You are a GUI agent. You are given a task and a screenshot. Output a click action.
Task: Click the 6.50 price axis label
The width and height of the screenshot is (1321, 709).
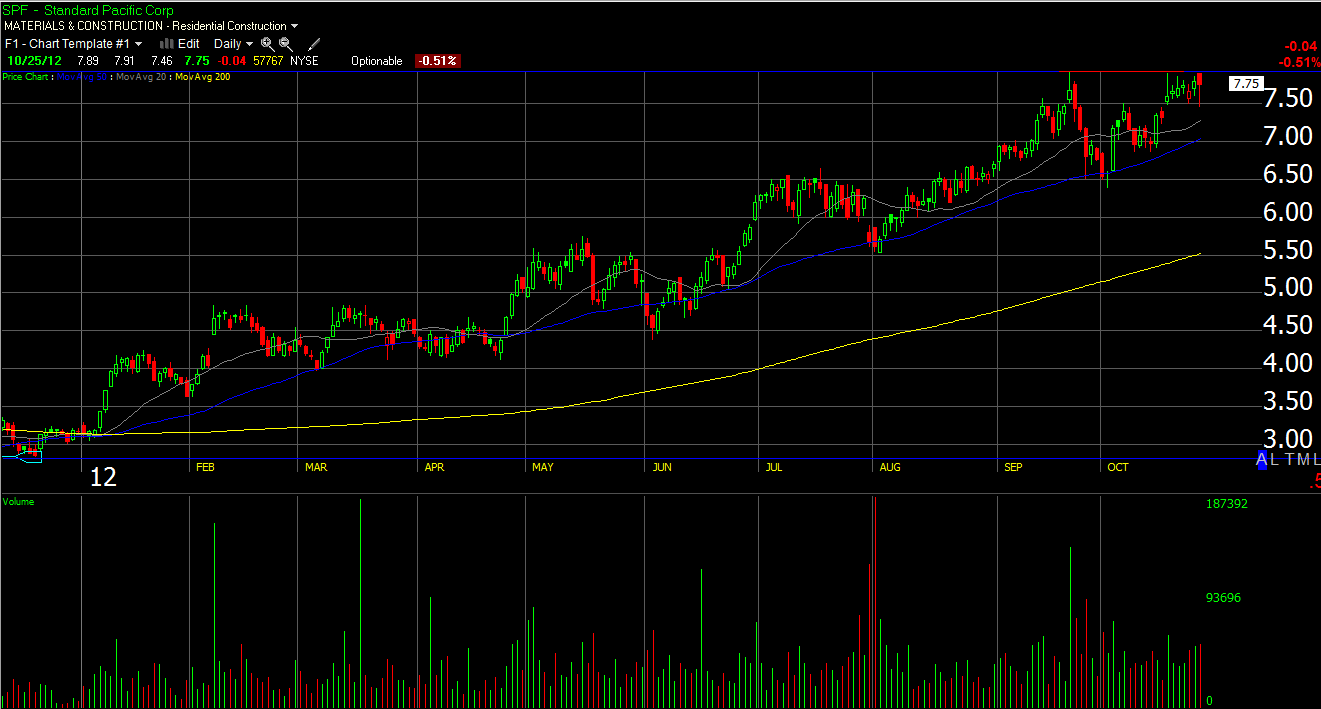pyautogui.click(x=1289, y=174)
